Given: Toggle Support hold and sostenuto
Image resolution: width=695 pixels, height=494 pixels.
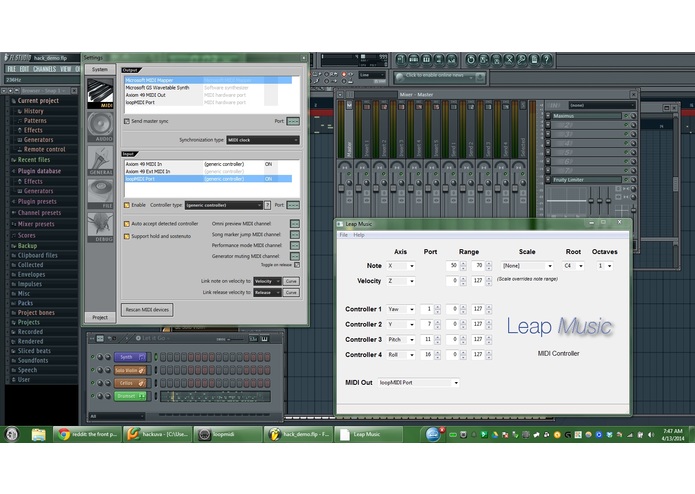Looking at the screenshot, I should coord(127,237).
